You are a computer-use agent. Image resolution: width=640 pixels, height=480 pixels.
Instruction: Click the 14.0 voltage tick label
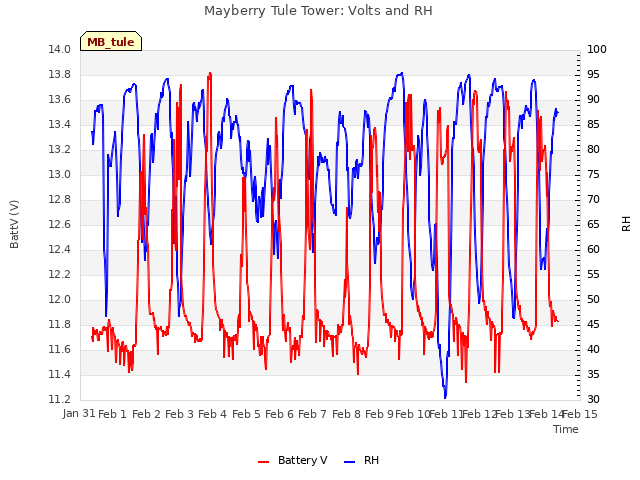[60, 50]
